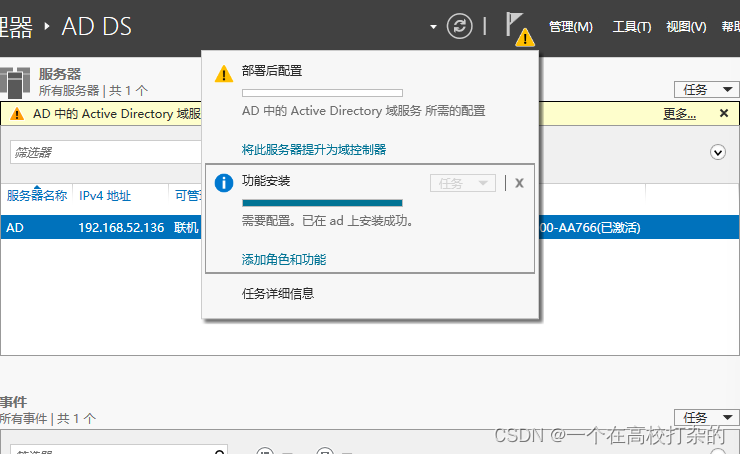Open 任务 dropdown in 服务器 section
740x454 pixels.
[706, 89]
